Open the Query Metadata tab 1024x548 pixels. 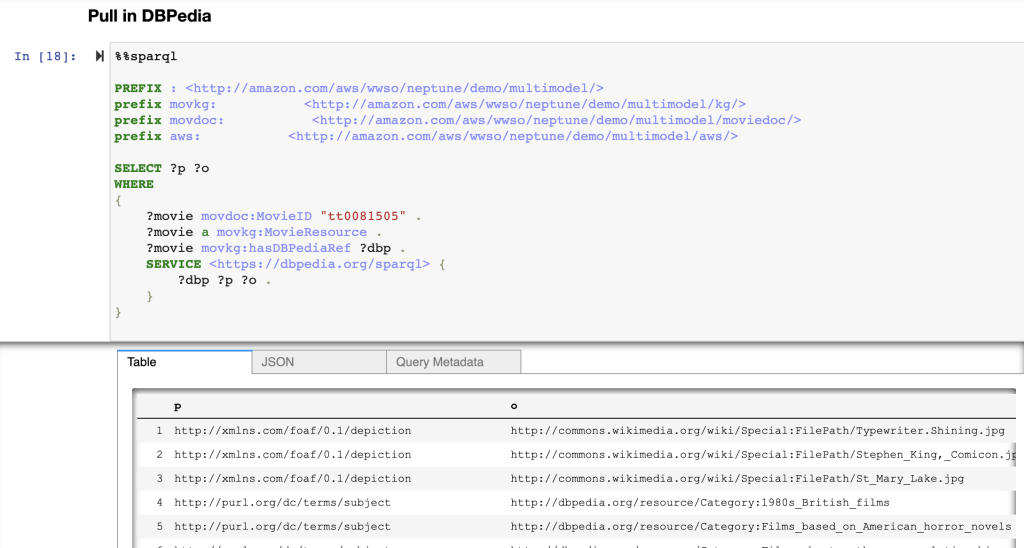click(454, 362)
